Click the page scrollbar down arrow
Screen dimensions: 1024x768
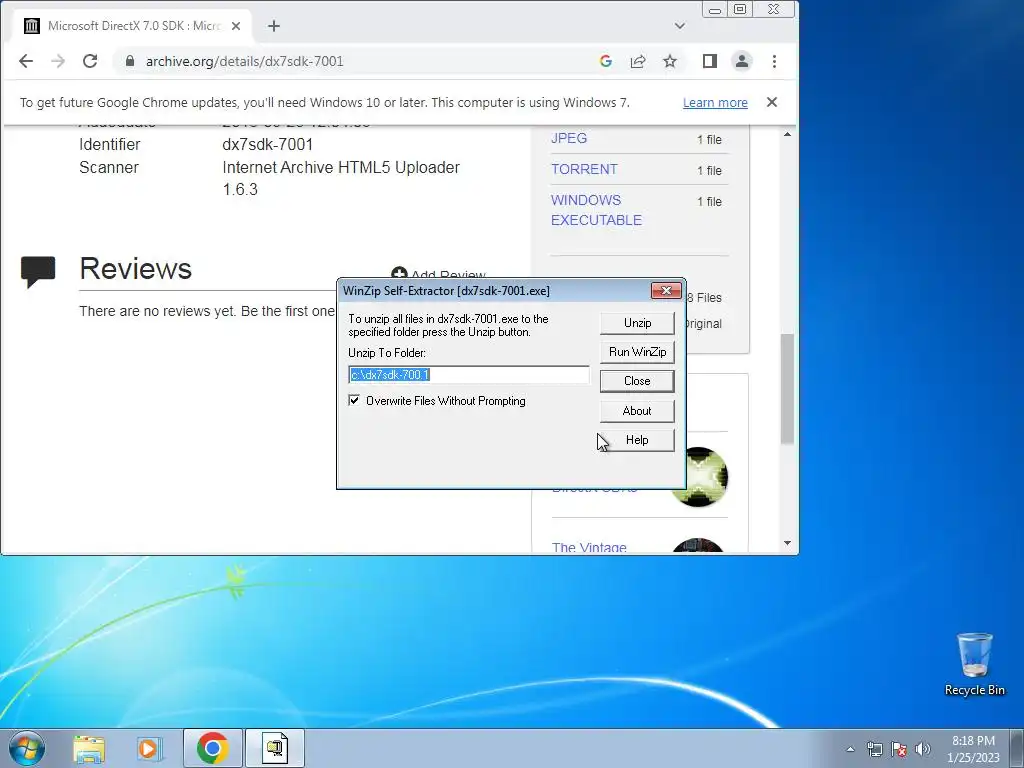pos(787,543)
